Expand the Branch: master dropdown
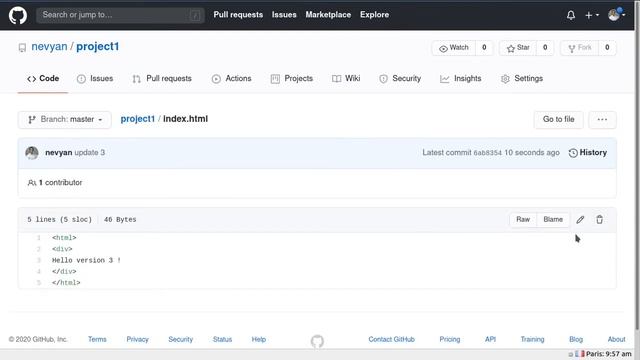The image size is (640, 360). click(64, 120)
